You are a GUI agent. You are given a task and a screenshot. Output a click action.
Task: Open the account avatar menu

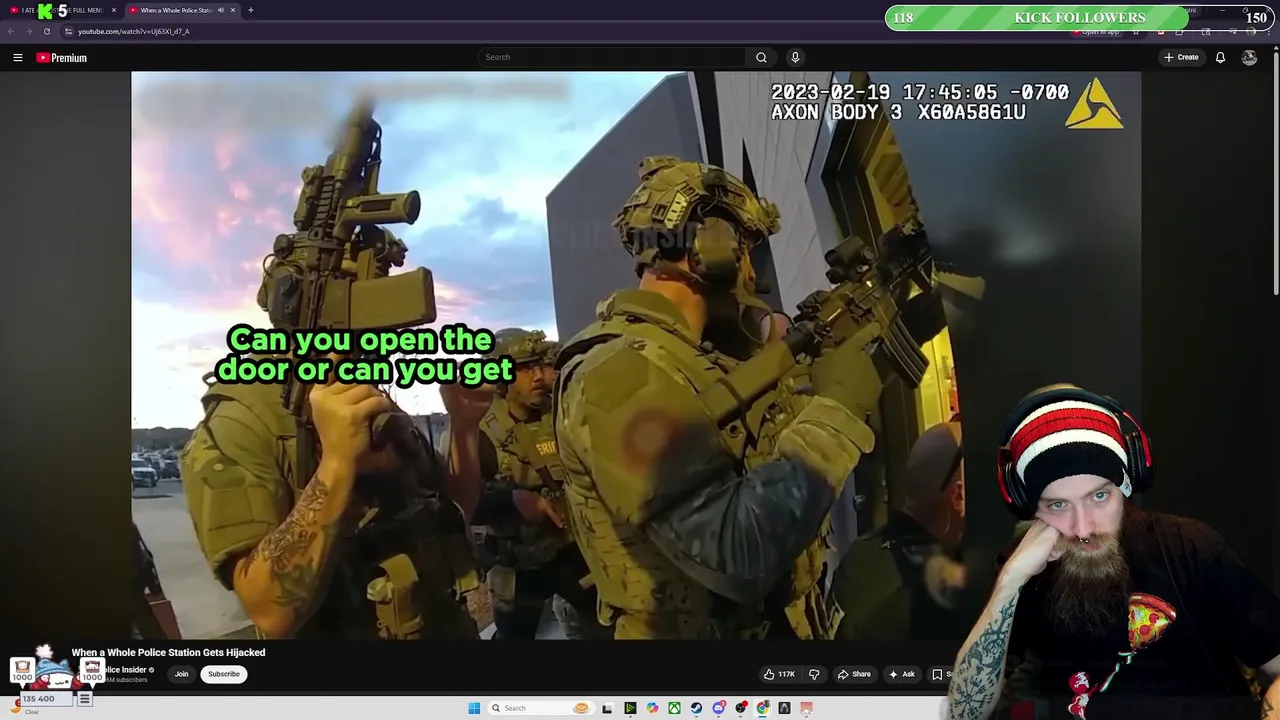(x=1249, y=57)
